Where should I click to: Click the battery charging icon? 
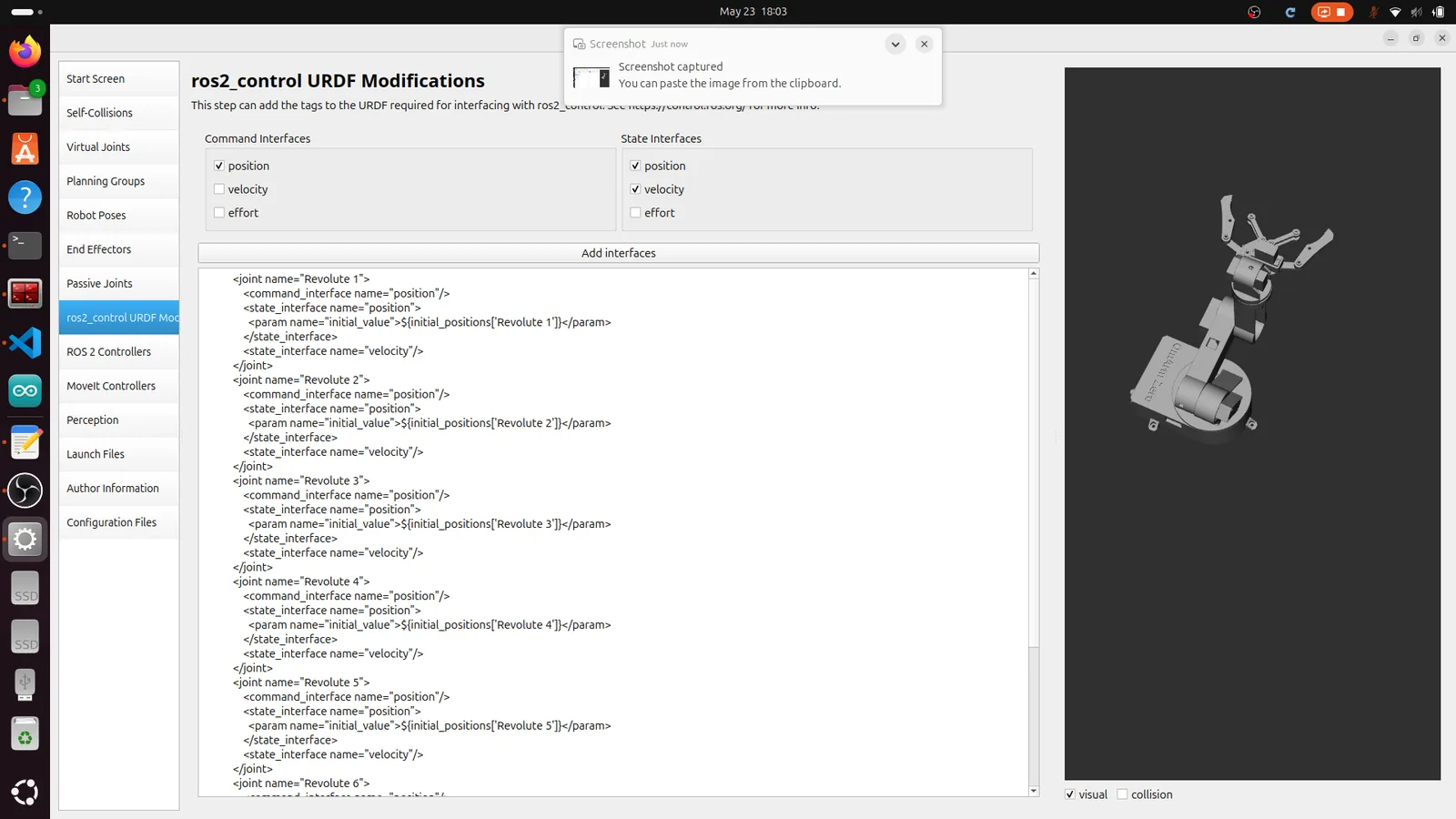pyautogui.click(x=1438, y=12)
